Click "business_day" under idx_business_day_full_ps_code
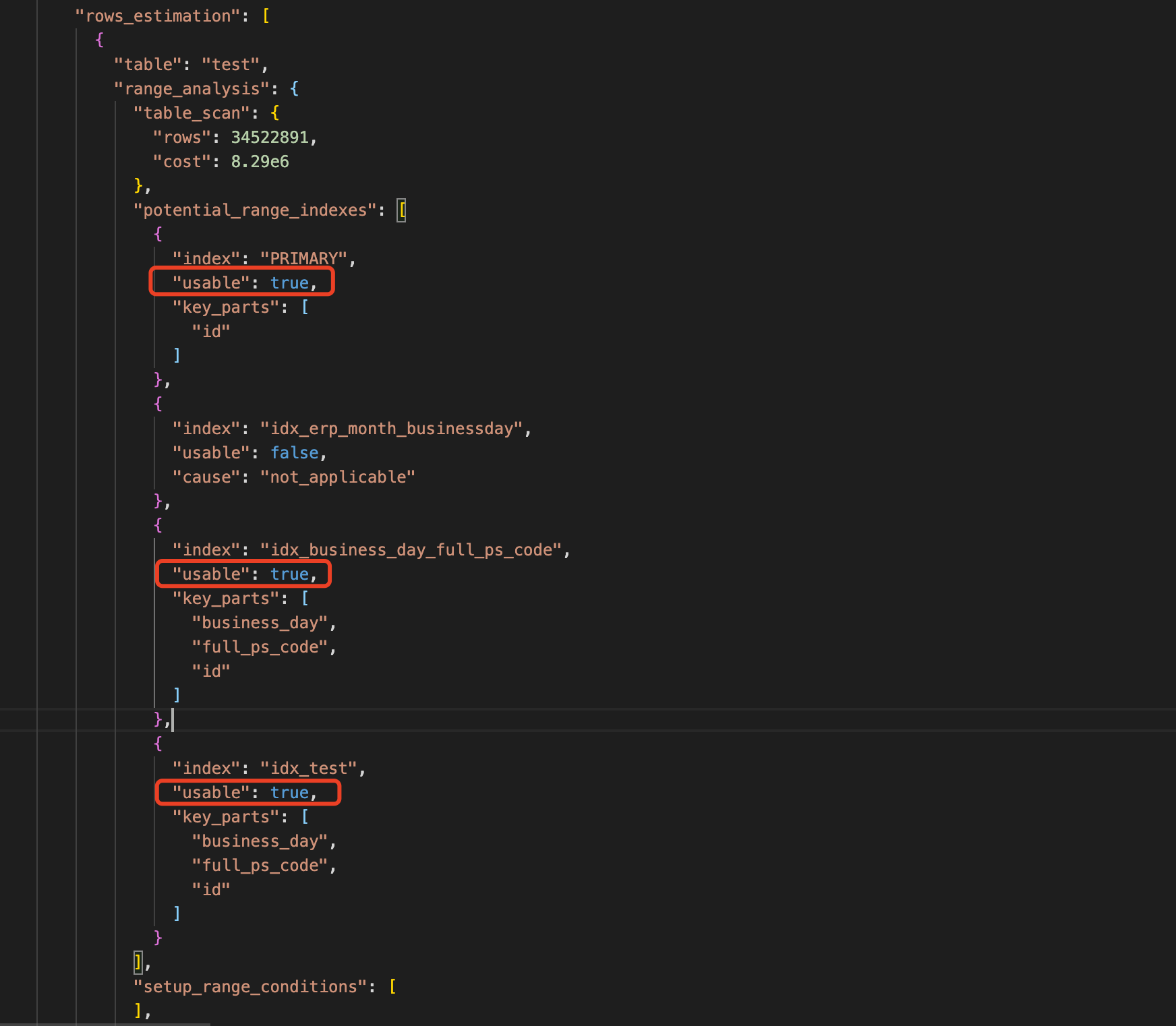 coord(260,623)
